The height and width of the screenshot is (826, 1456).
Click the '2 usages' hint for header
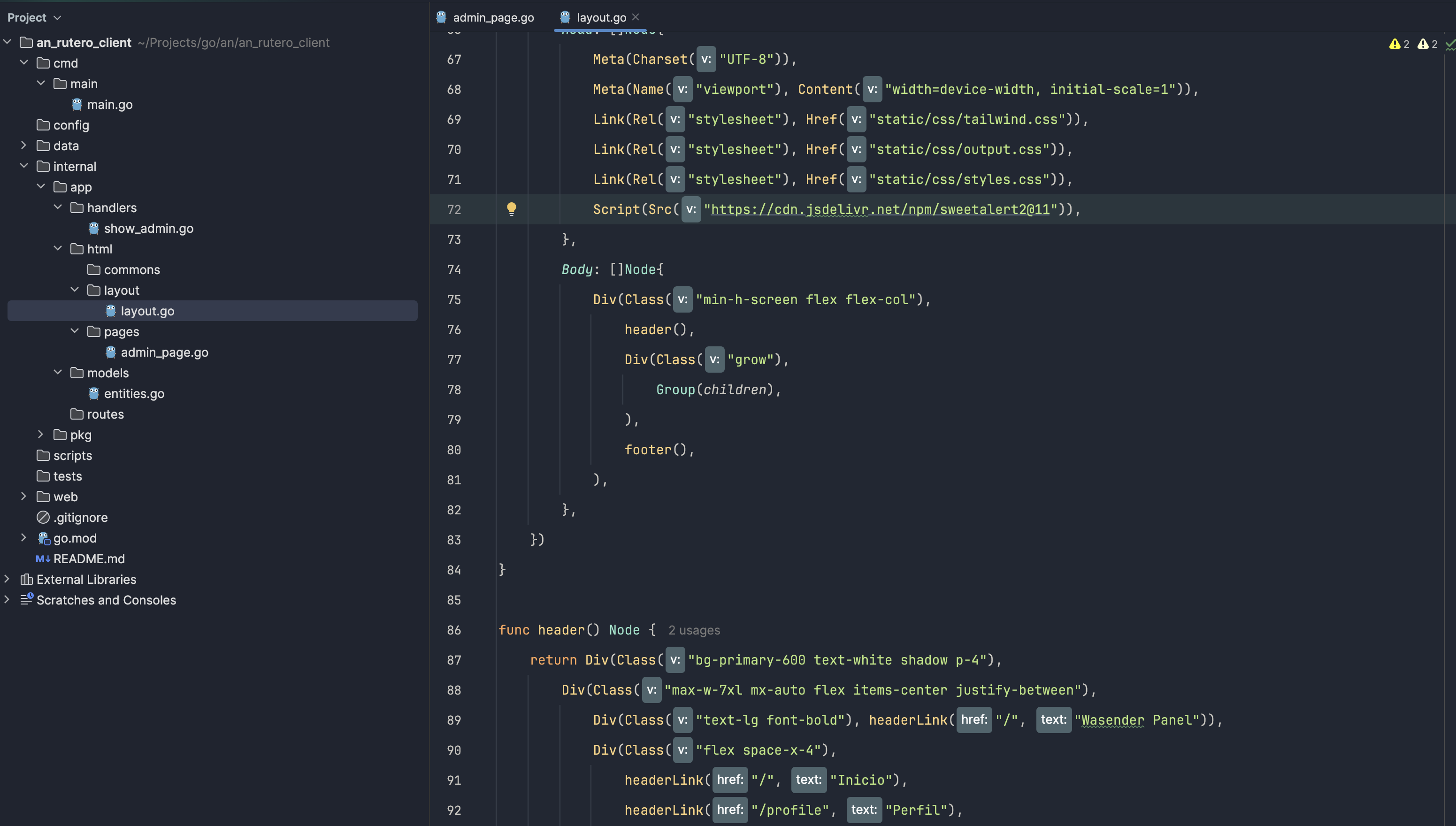pos(694,630)
